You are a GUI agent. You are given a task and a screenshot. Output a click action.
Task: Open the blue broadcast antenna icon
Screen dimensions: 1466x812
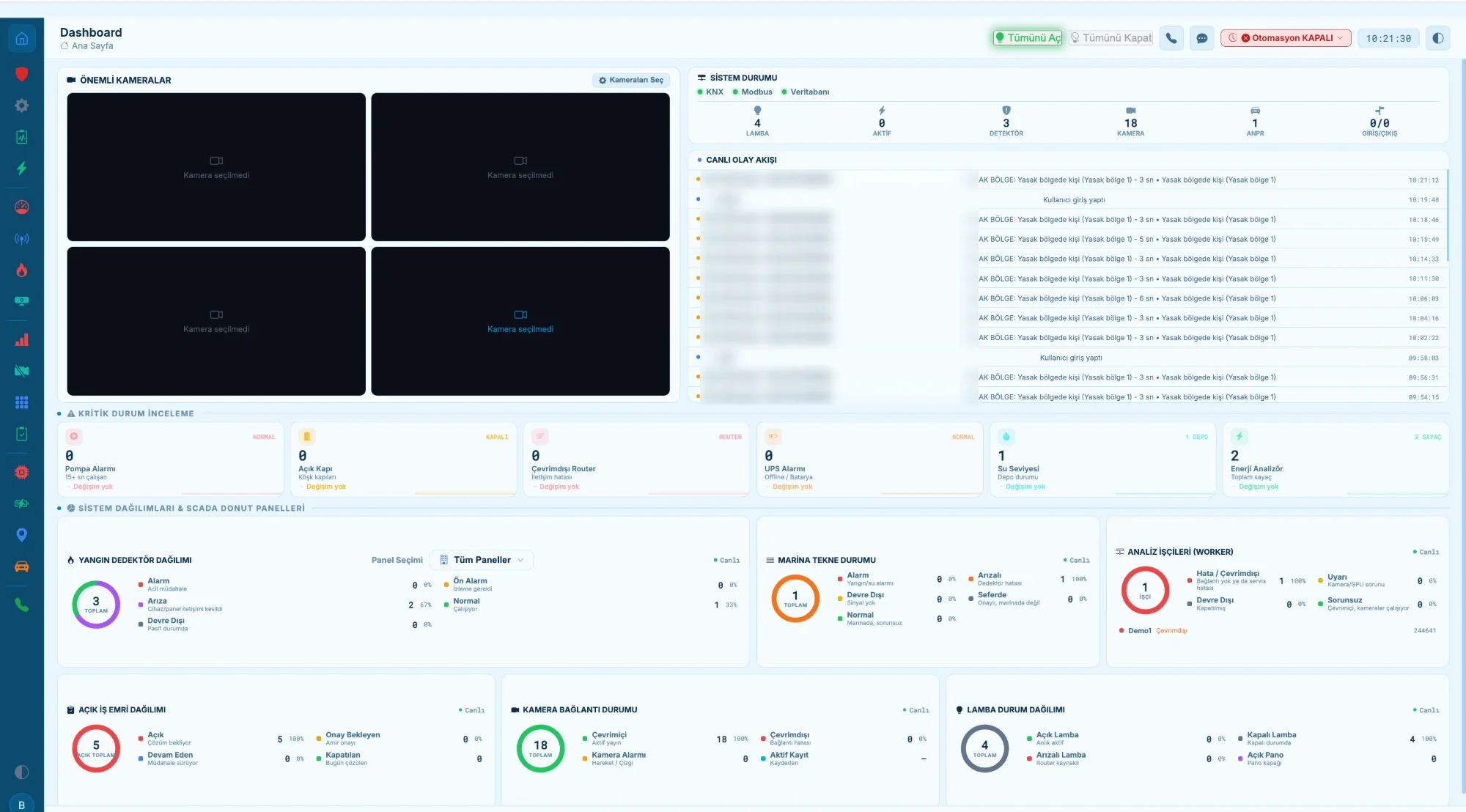coord(22,239)
